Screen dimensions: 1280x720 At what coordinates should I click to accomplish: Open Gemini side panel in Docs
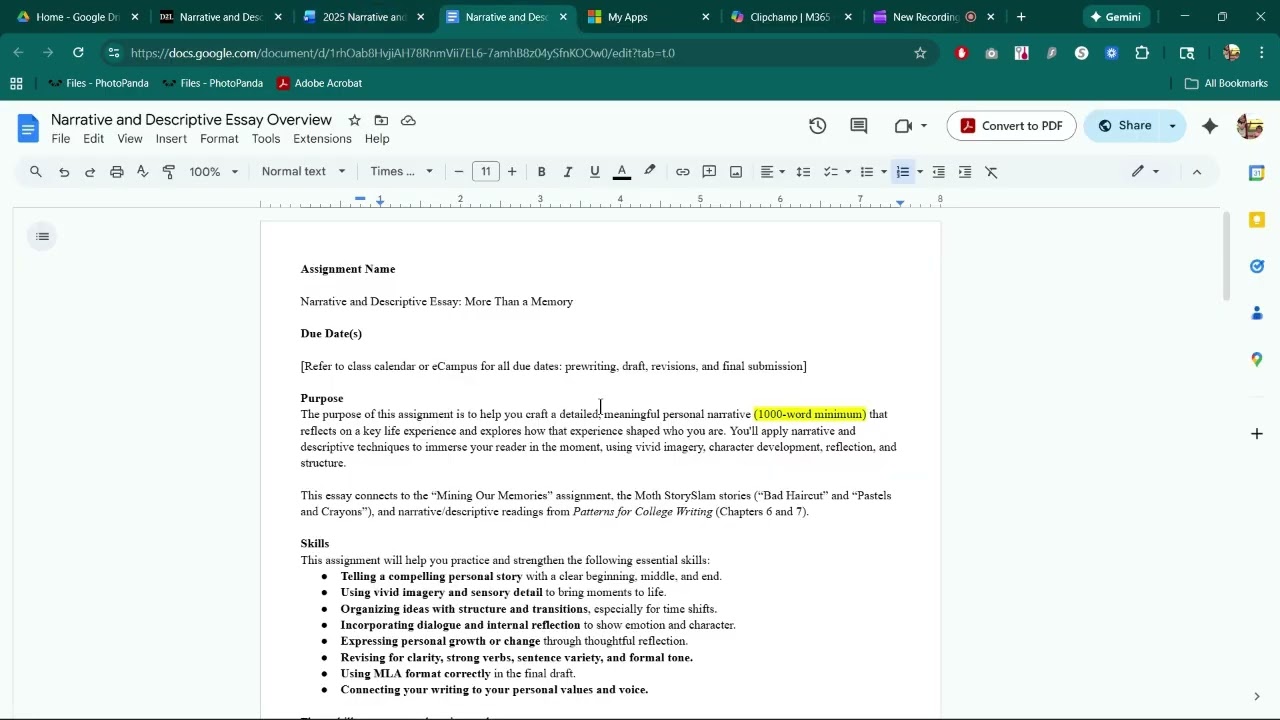click(1210, 126)
